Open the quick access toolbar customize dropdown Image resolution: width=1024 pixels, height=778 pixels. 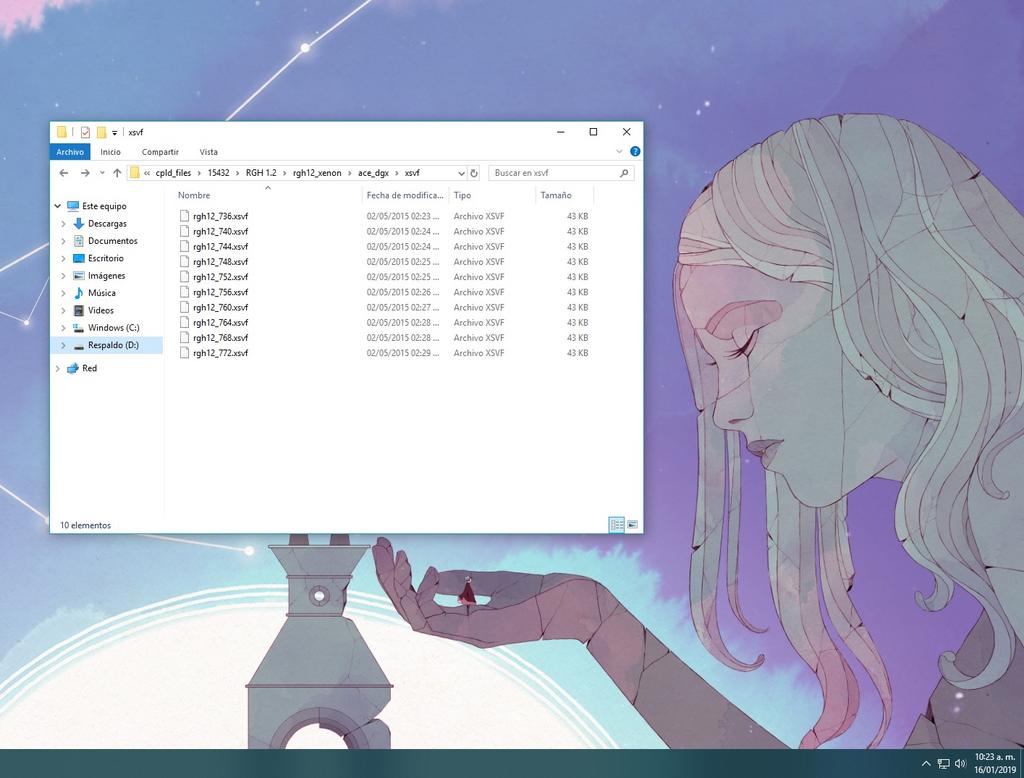114,133
